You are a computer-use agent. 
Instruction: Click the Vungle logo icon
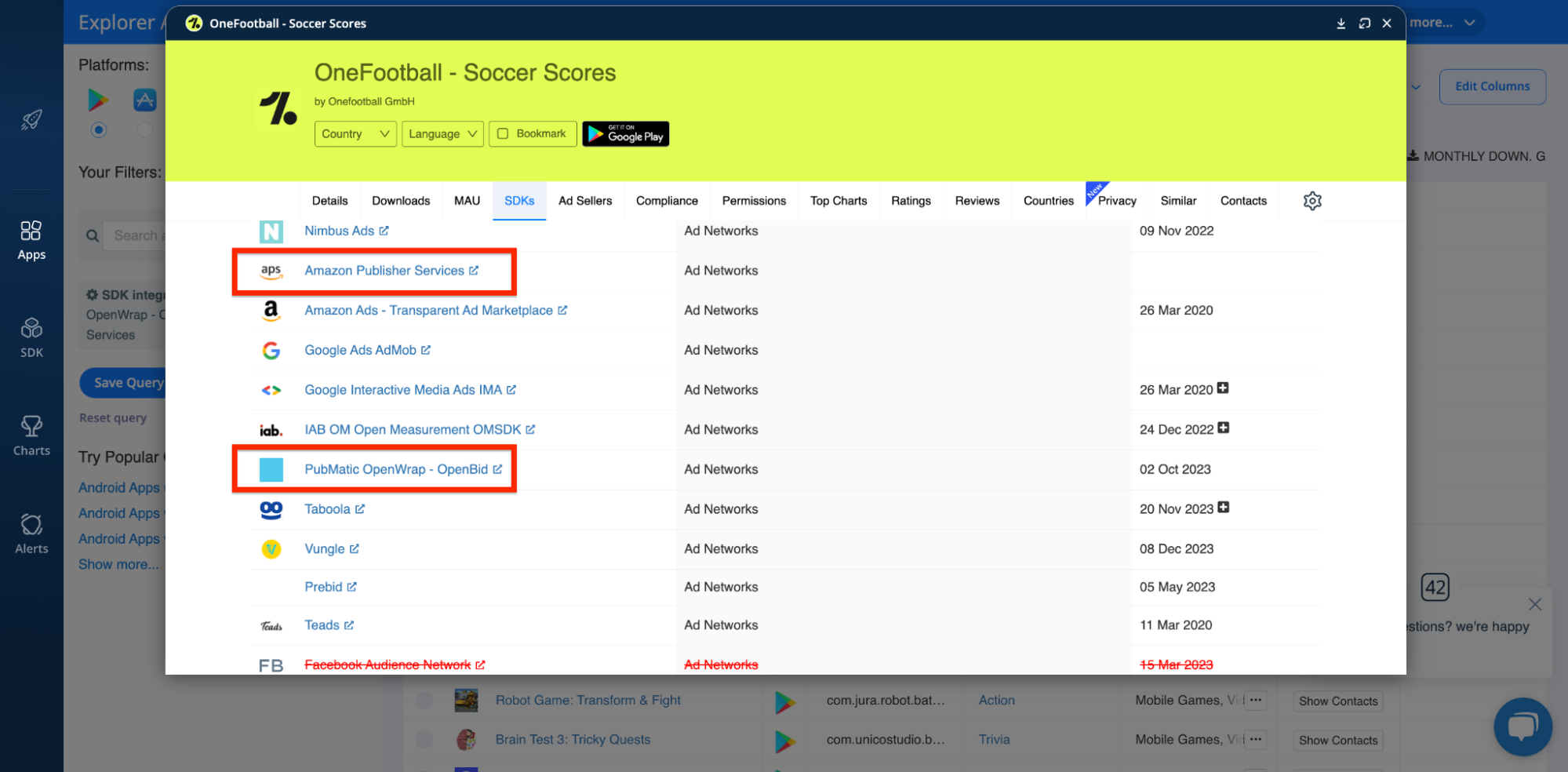coord(271,549)
